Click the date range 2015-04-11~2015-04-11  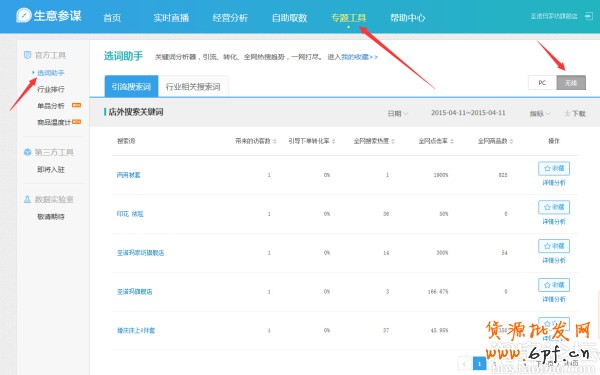(468, 113)
